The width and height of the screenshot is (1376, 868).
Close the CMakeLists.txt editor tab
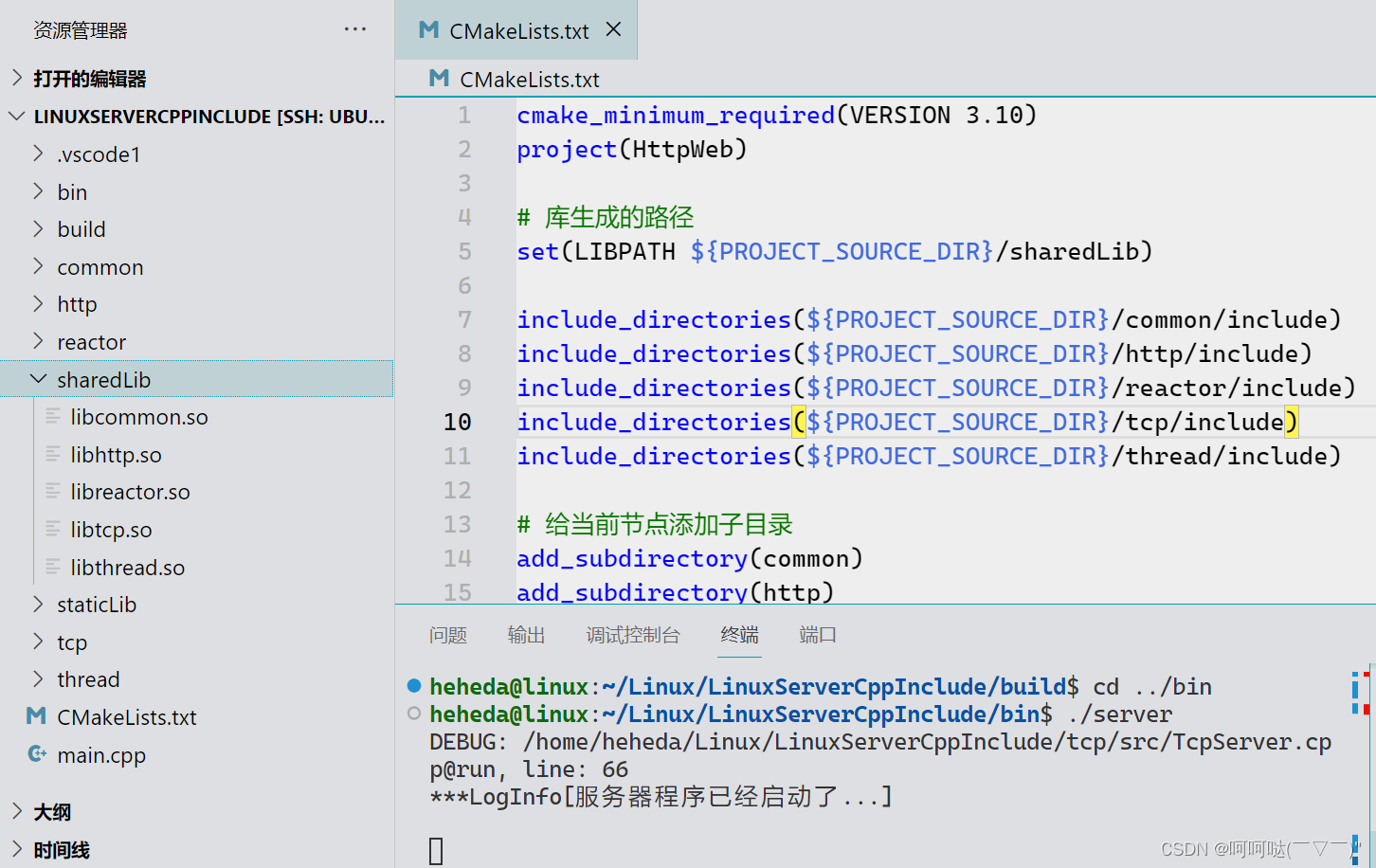(x=613, y=29)
